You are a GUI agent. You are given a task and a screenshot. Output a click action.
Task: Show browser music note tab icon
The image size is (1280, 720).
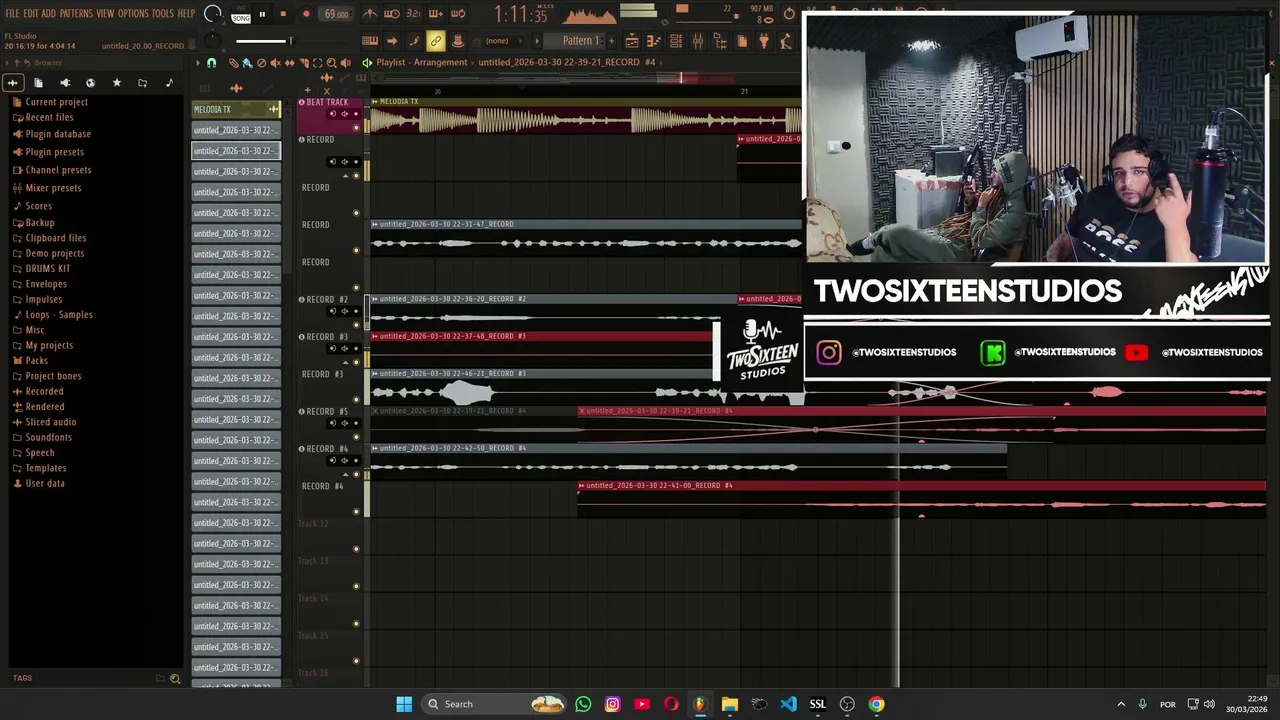pyautogui.click(x=169, y=82)
